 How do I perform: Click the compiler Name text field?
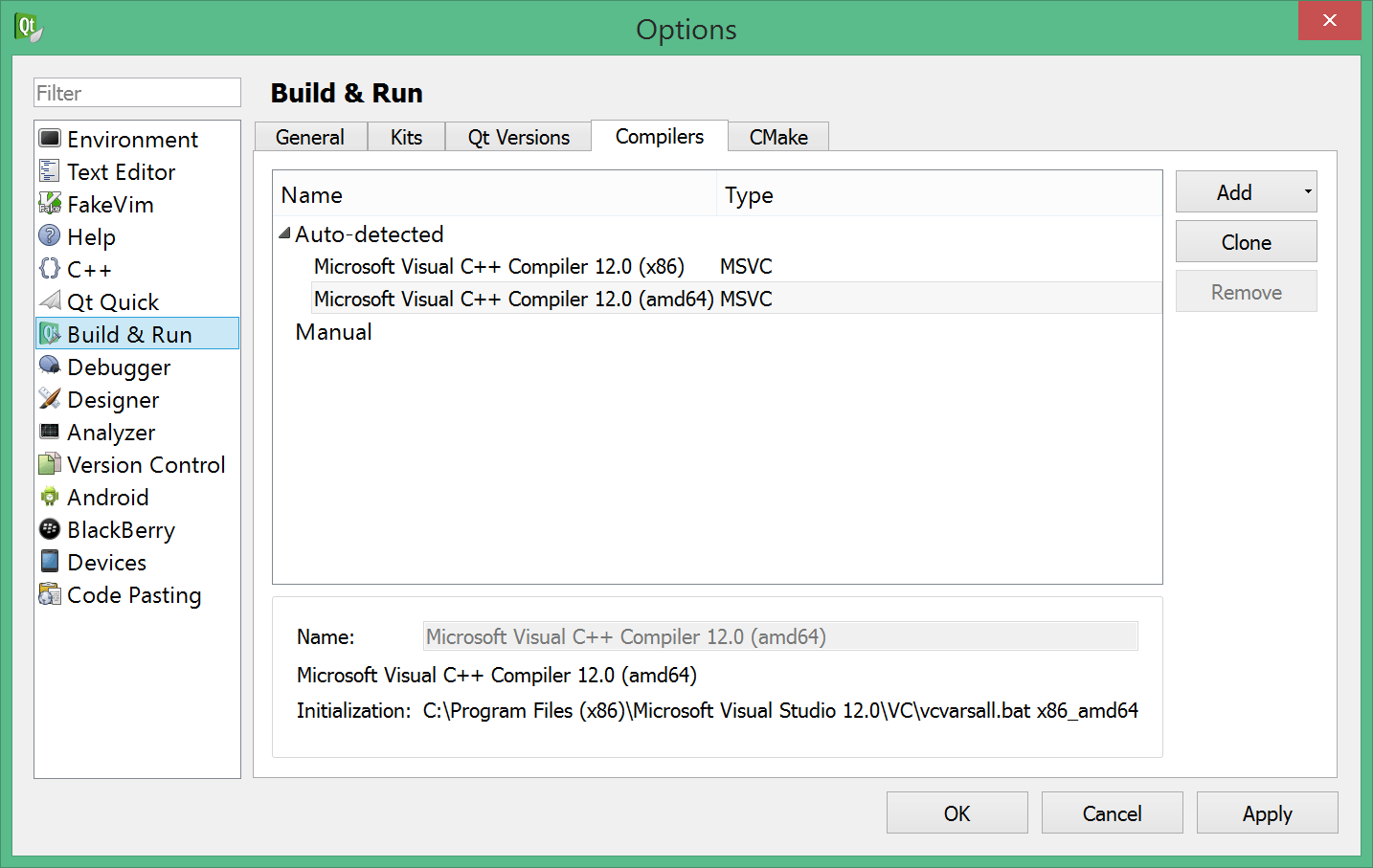(780, 636)
